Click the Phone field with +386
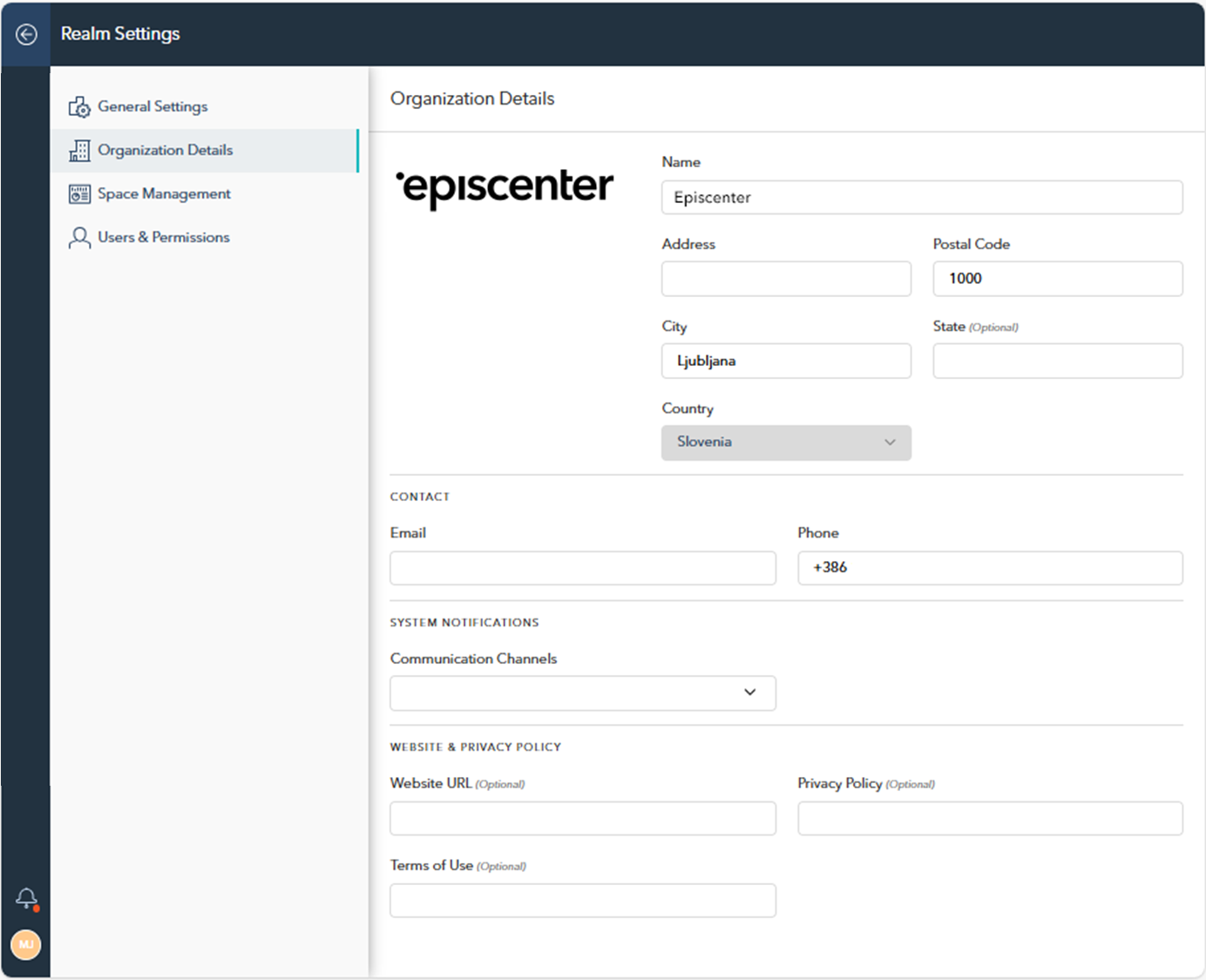This screenshot has width=1206, height=980. click(990, 568)
